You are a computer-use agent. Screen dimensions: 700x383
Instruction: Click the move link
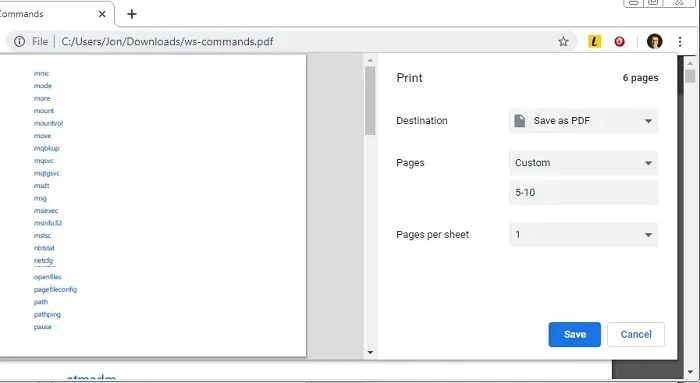tap(42, 136)
